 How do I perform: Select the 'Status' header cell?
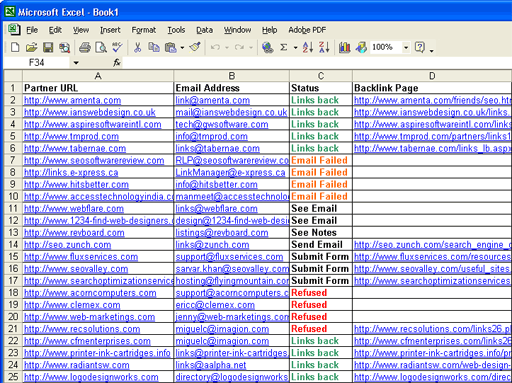click(321, 88)
